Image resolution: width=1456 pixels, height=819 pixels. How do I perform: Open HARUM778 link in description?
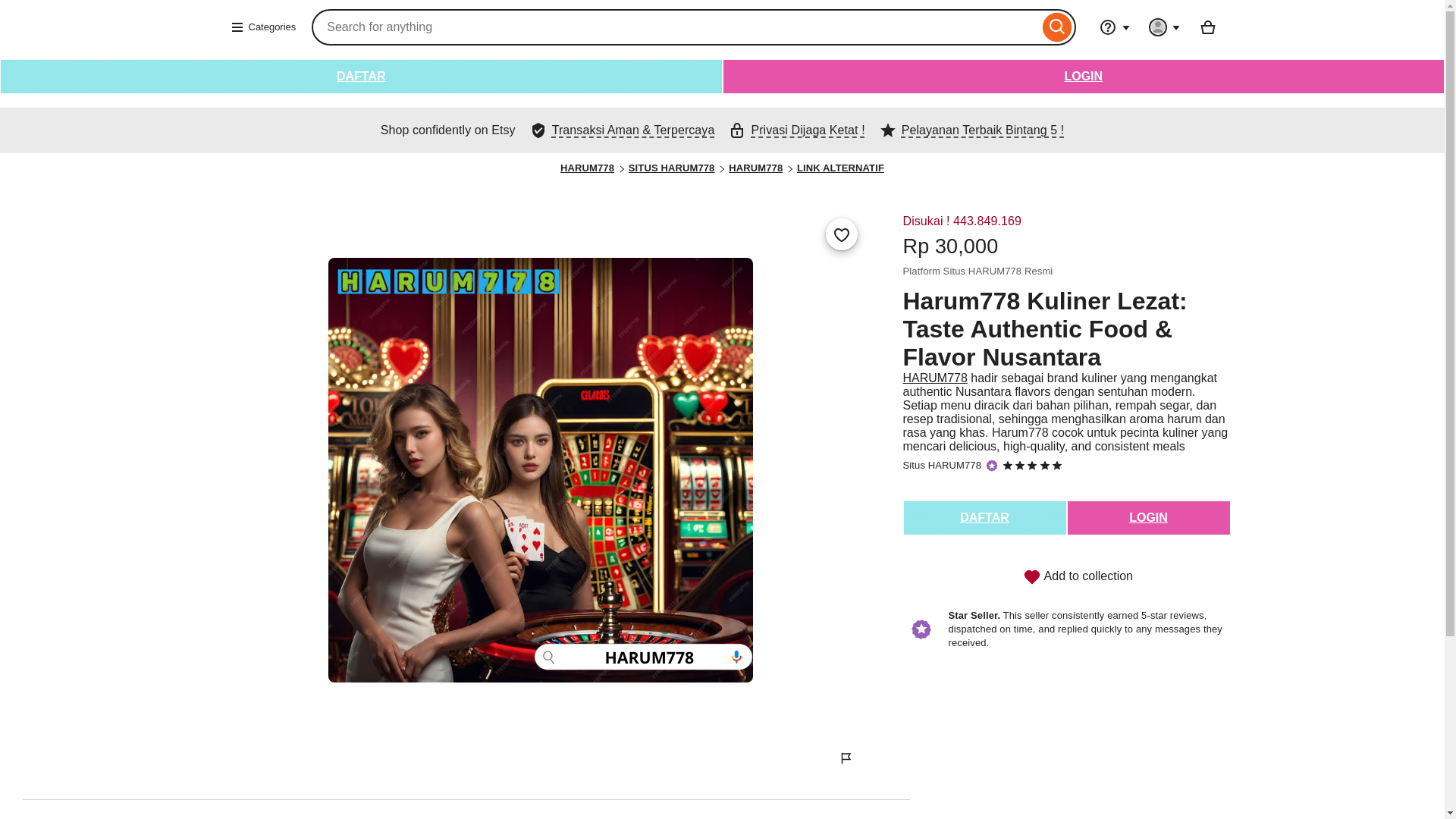tap(934, 378)
